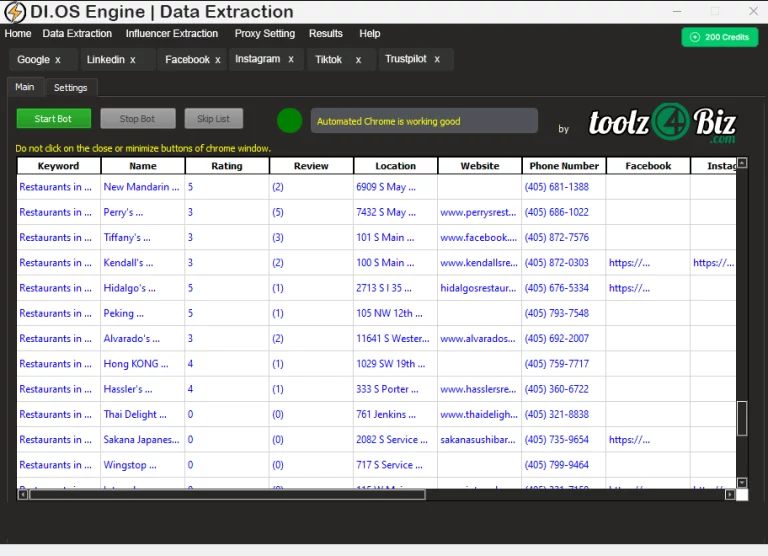Open the Results menu
Screen dimensions: 768x556
coord(326,33)
